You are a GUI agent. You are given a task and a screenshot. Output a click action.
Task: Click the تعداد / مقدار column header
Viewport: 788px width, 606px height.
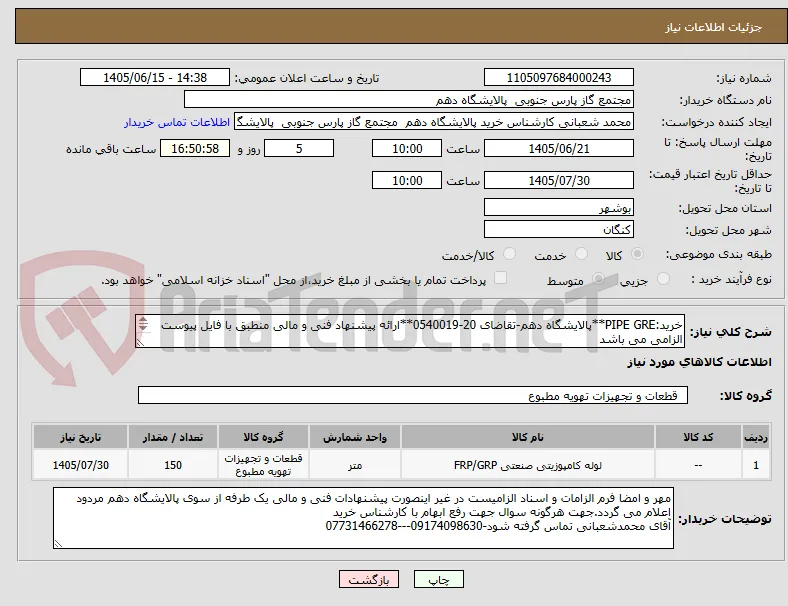coord(173,437)
